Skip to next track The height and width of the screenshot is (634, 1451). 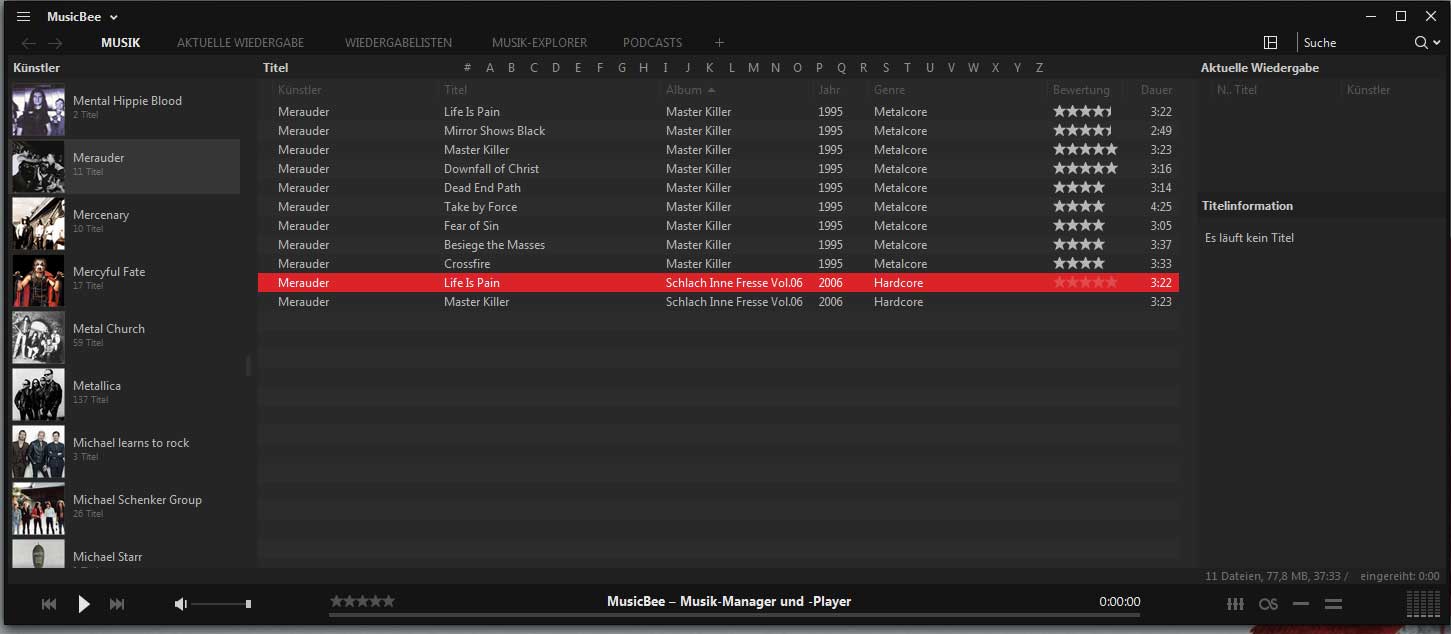click(x=117, y=604)
